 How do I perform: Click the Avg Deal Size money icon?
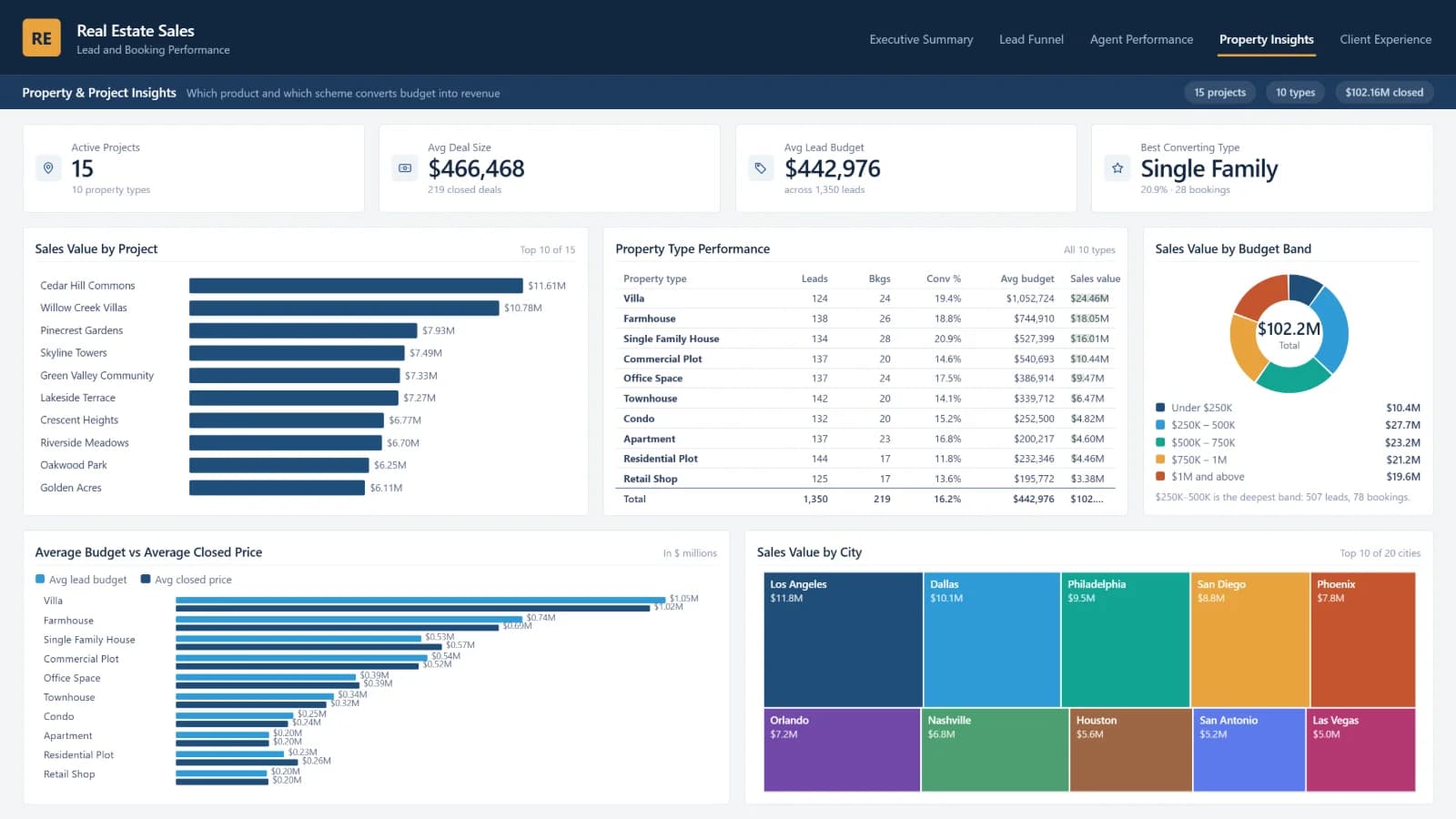tap(405, 168)
